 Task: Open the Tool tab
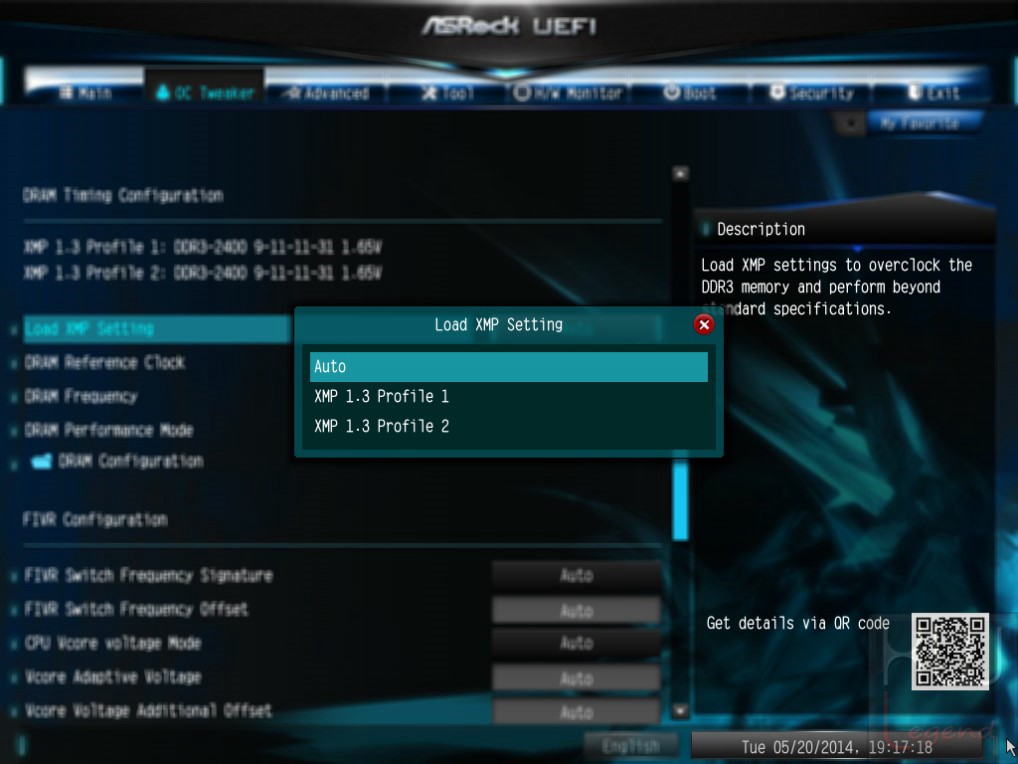[x=448, y=93]
